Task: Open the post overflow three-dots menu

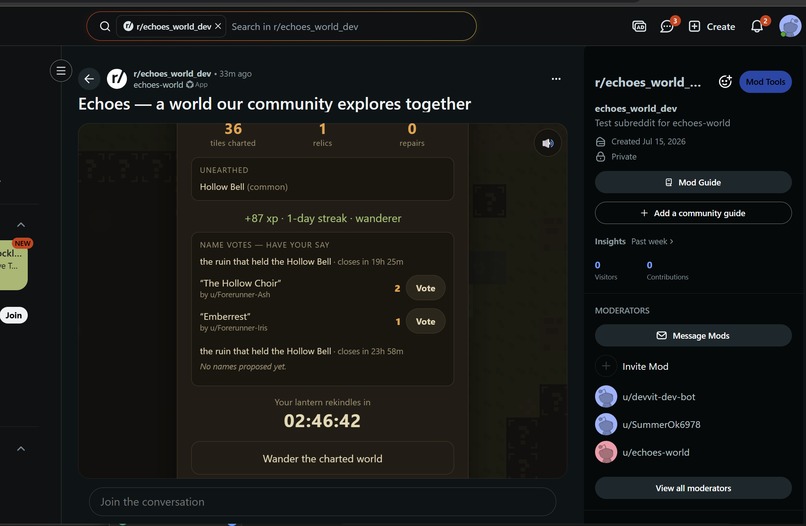Action: 556,79
